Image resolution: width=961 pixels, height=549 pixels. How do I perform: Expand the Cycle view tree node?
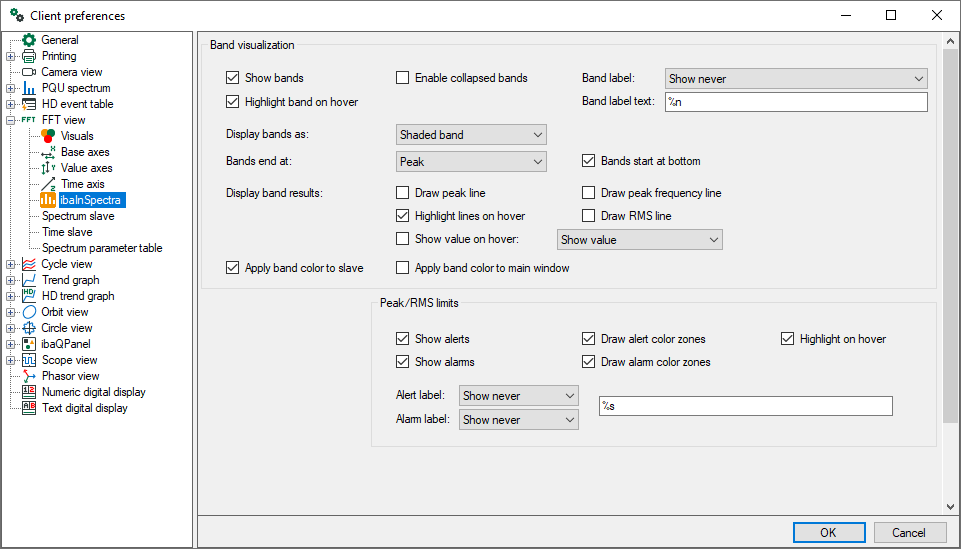(x=10, y=264)
